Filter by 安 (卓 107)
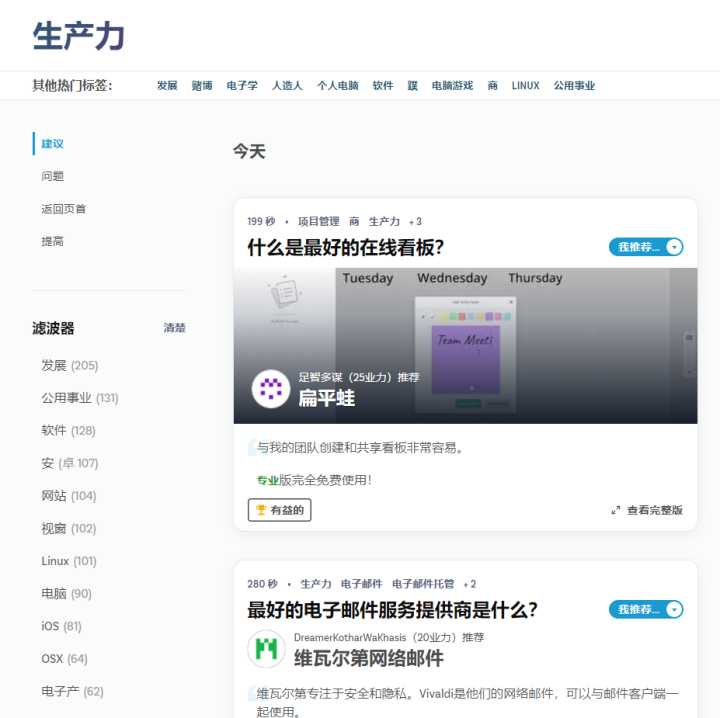Viewport: 720px width, 718px height. [70, 463]
